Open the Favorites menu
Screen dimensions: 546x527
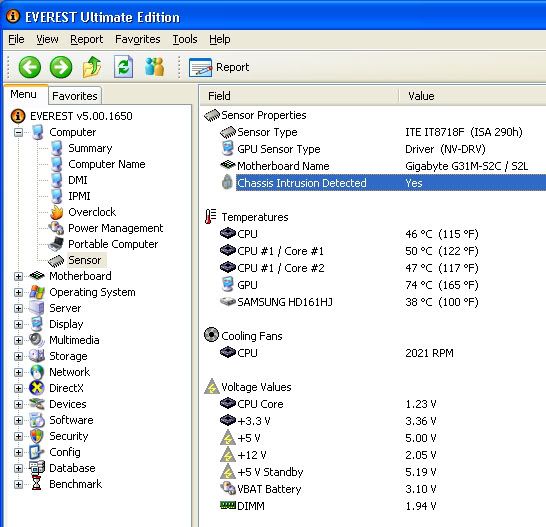tap(138, 39)
